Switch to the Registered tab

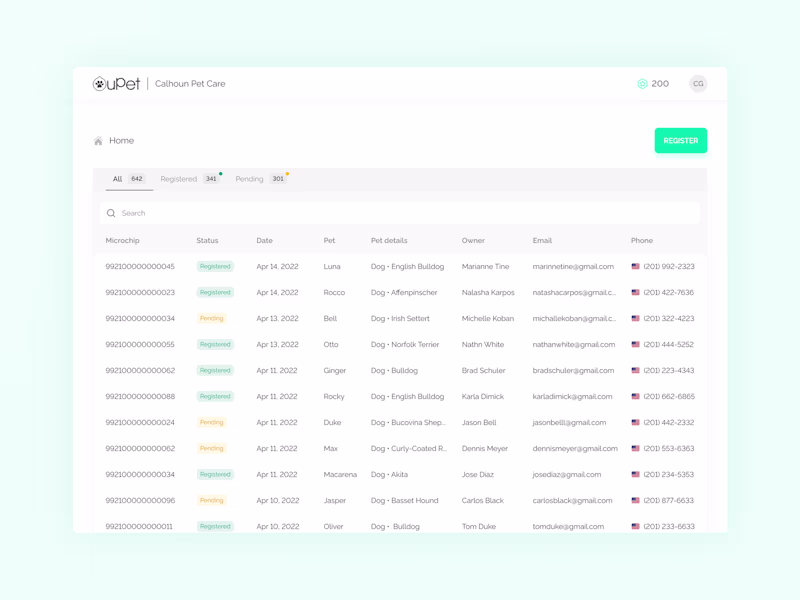(180, 179)
